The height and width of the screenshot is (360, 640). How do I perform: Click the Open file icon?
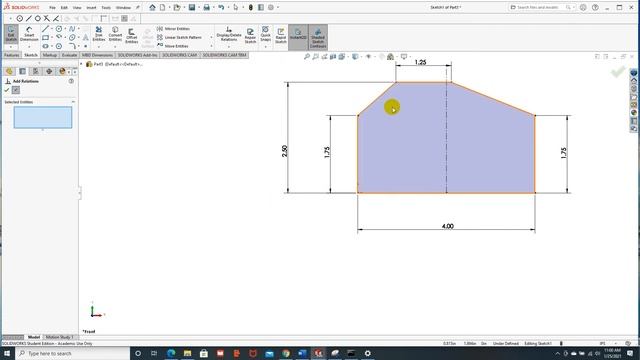coord(177,7)
